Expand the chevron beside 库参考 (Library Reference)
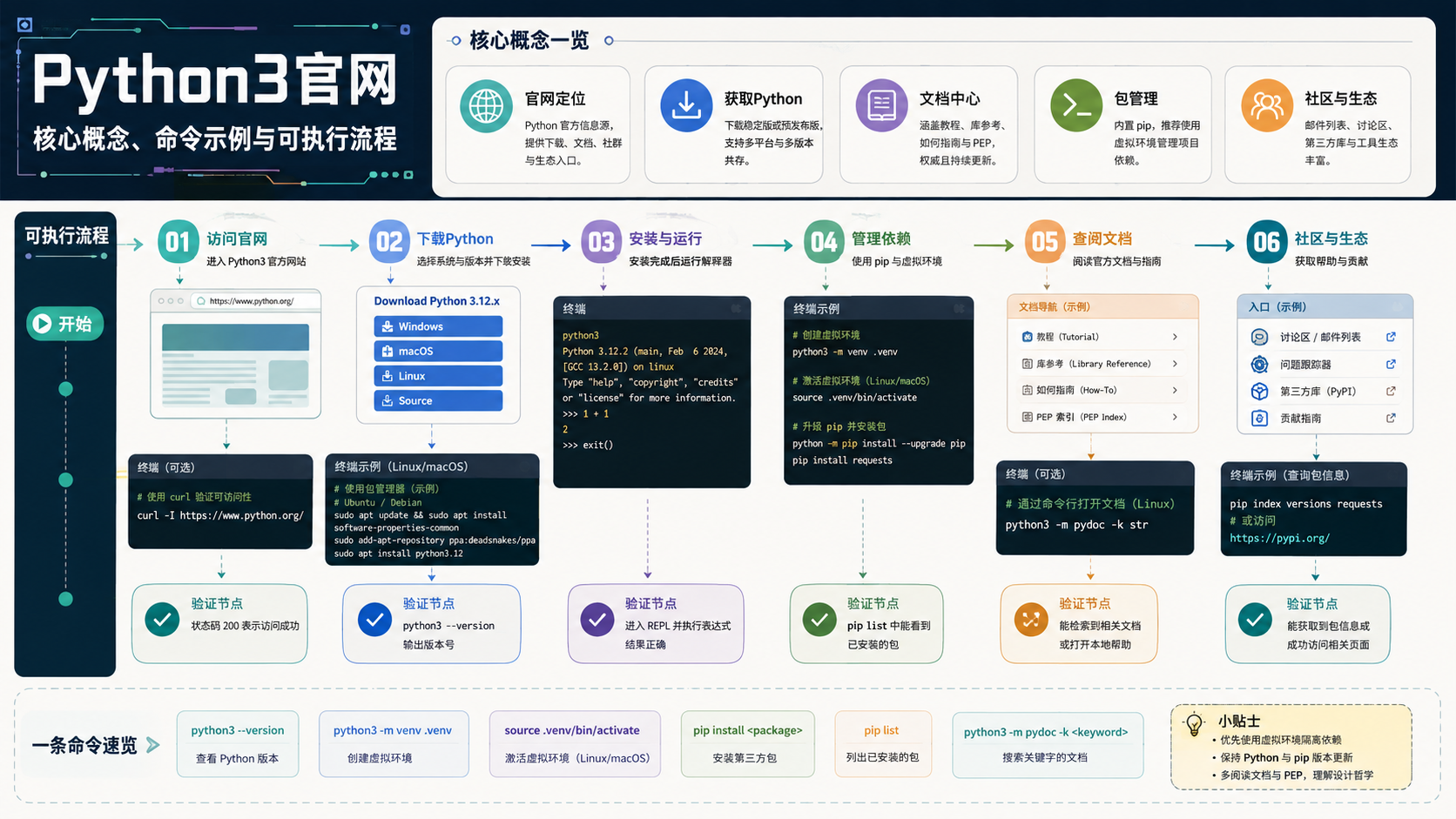This screenshot has height=819, width=1456. (1175, 364)
